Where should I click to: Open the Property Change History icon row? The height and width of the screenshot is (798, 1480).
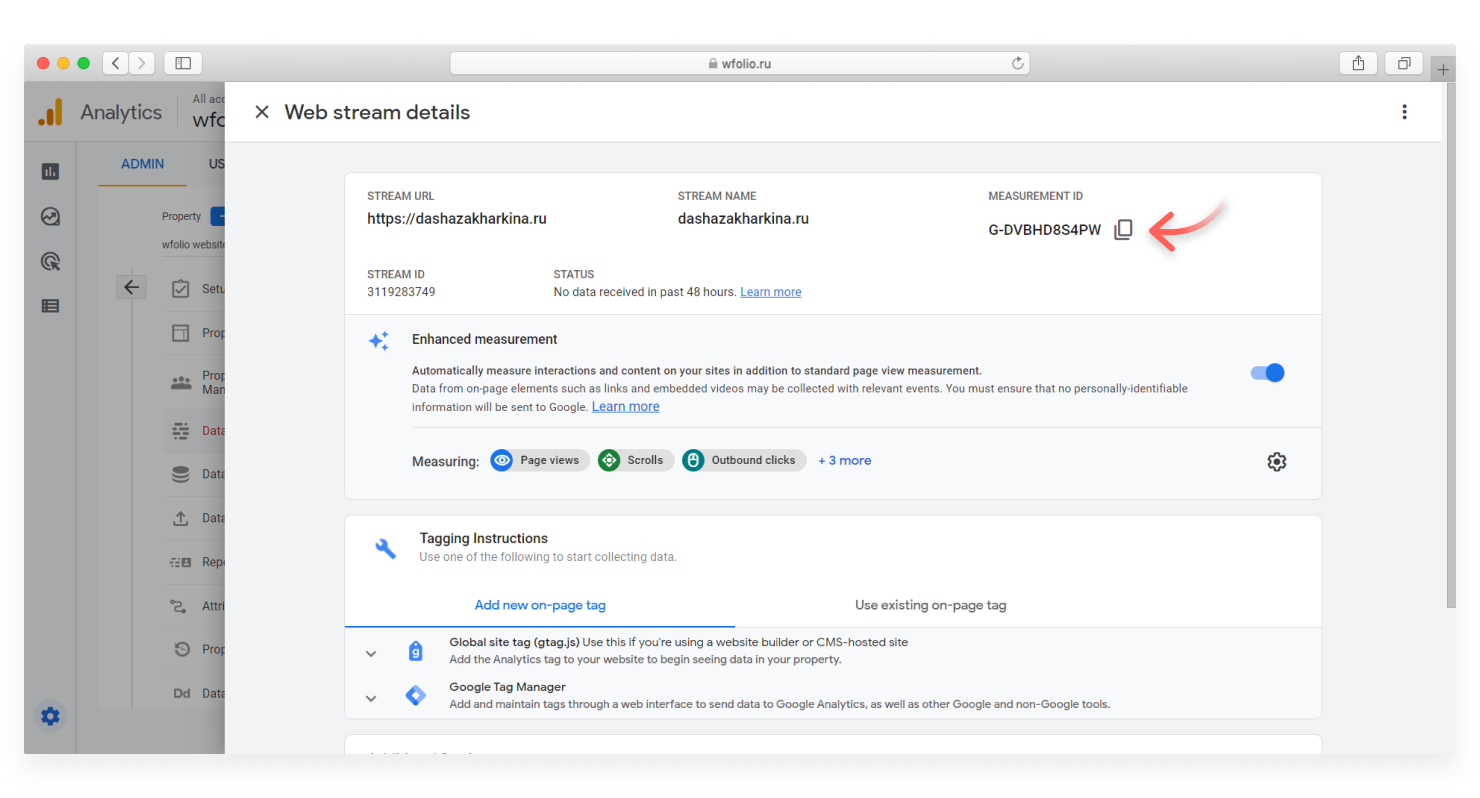coord(181,649)
